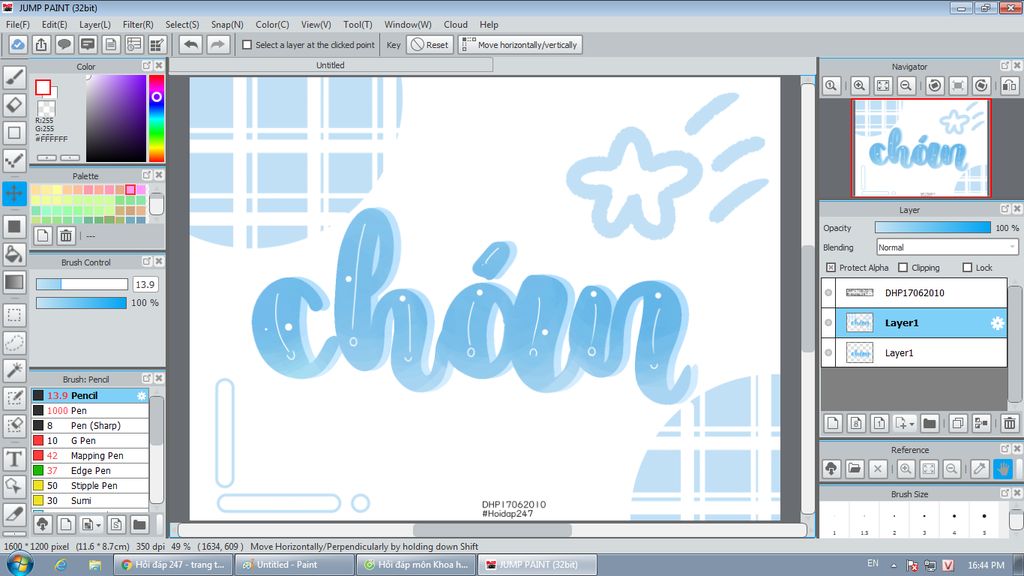Toggle visibility of the selected Layer1
This screenshot has height=576, width=1024.
pyautogui.click(x=829, y=323)
